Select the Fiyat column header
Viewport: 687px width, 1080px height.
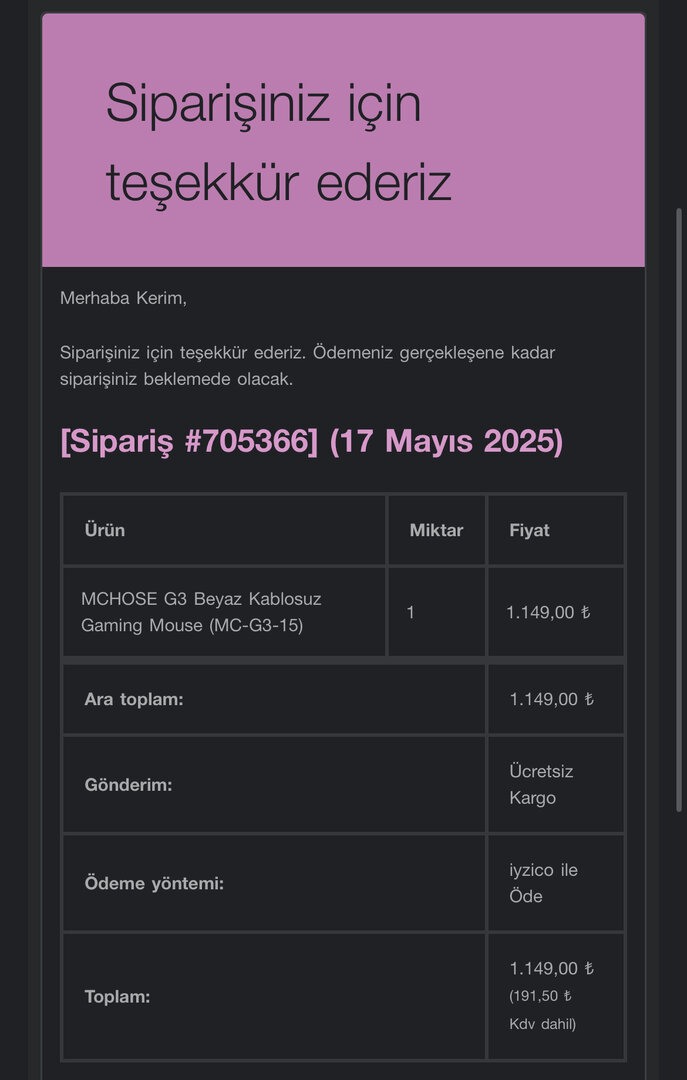529,530
